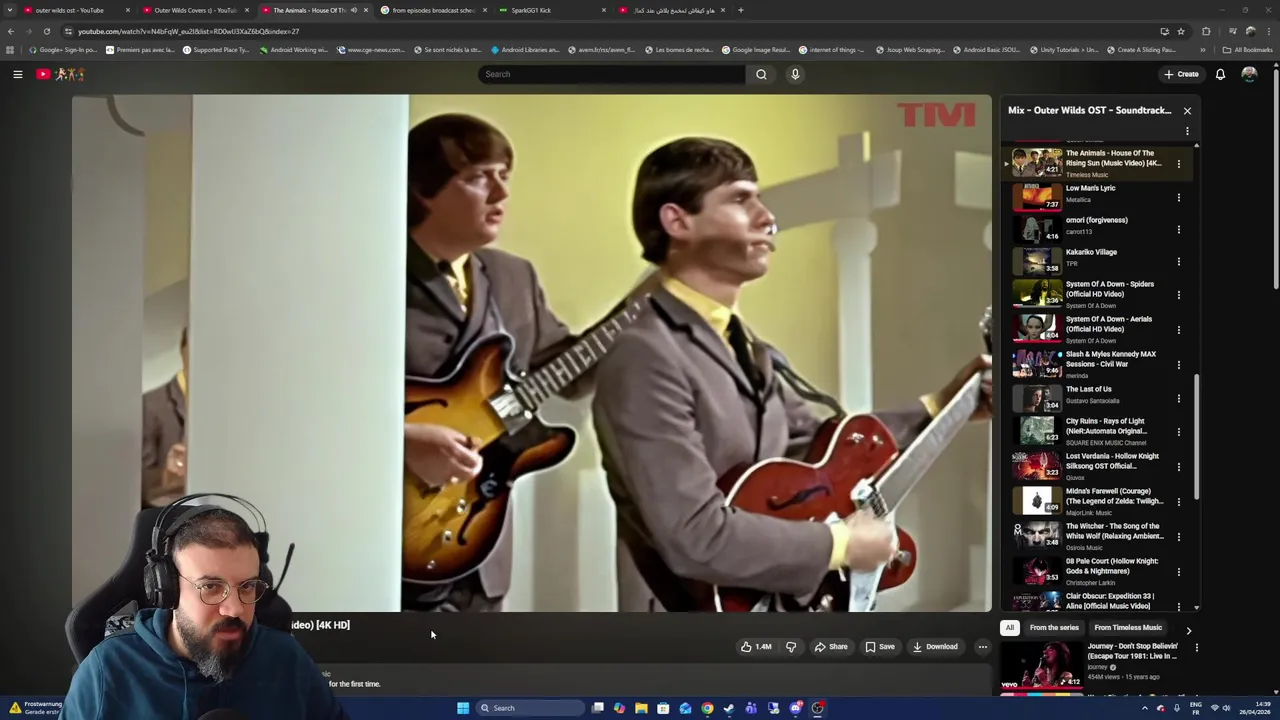Click the Create button
Image resolution: width=1280 pixels, height=720 pixels.
(x=1181, y=74)
